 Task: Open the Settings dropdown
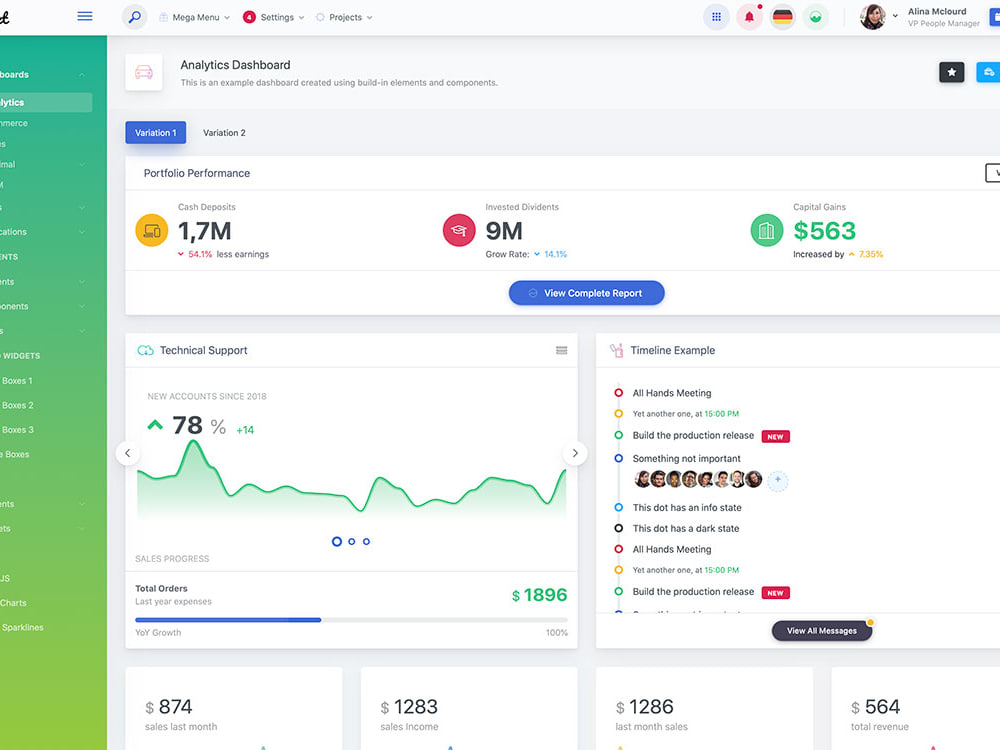[x=274, y=17]
